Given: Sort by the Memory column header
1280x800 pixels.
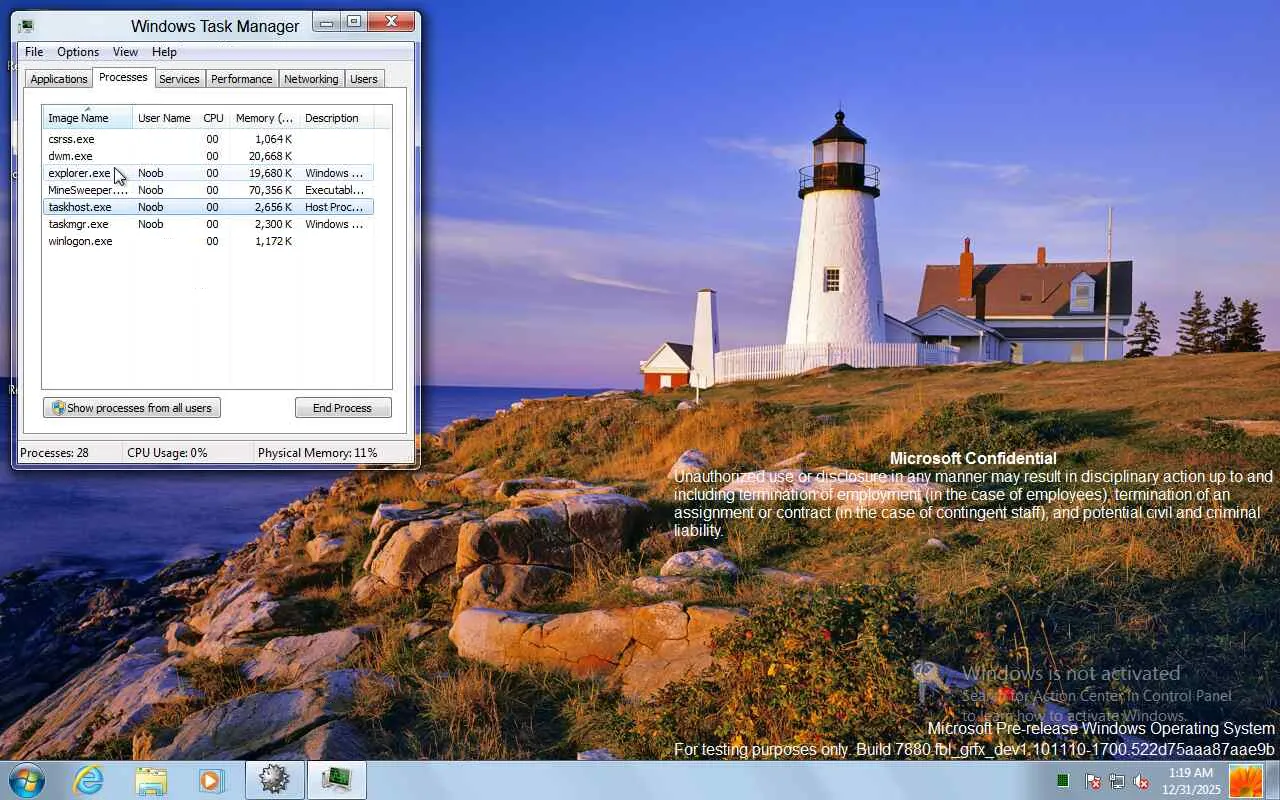Looking at the screenshot, I should (x=264, y=118).
